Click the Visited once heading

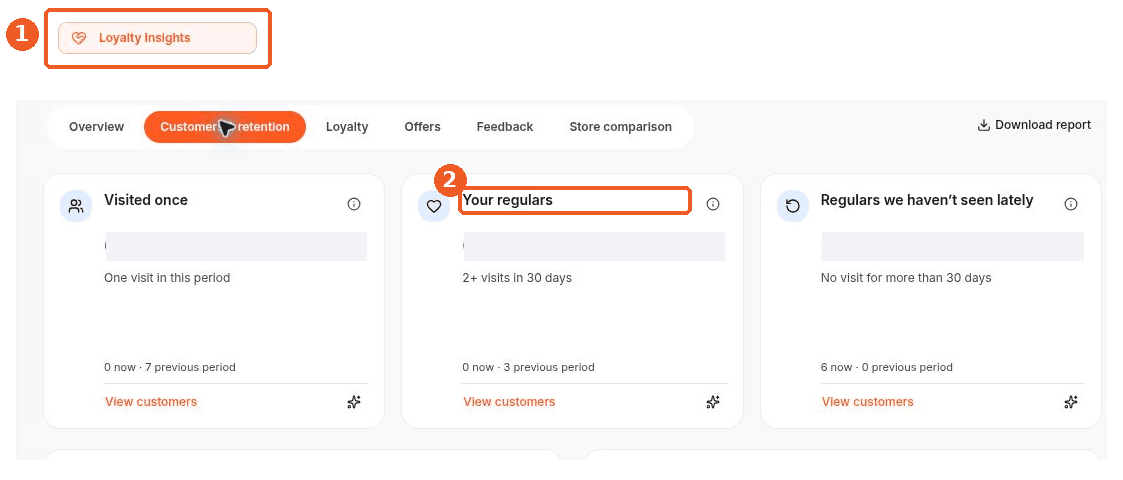coord(146,200)
